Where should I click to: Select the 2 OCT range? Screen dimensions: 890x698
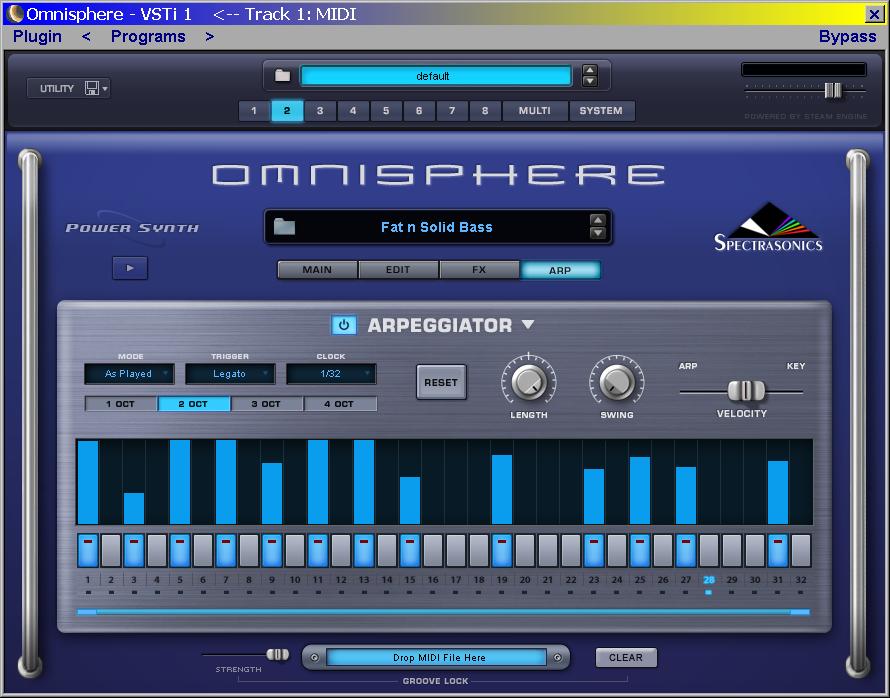[x=194, y=404]
